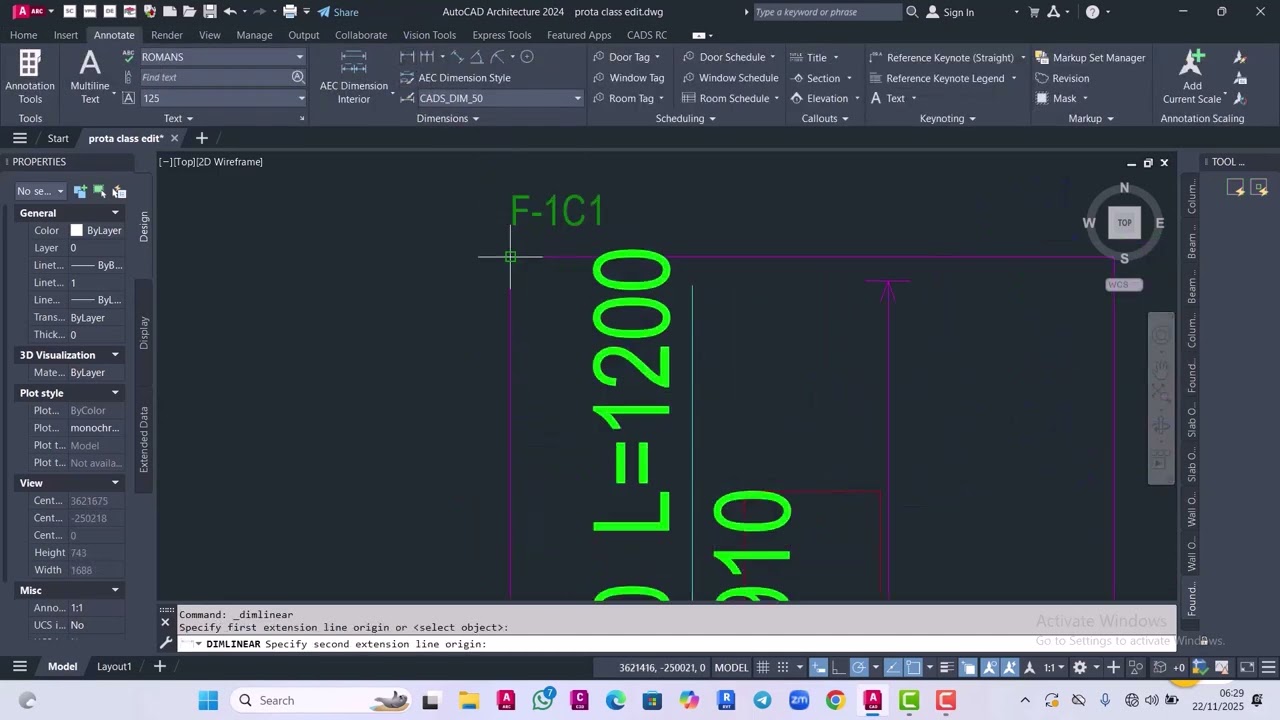Run the text spell check icon
The image size is (1280, 720).
click(128, 57)
